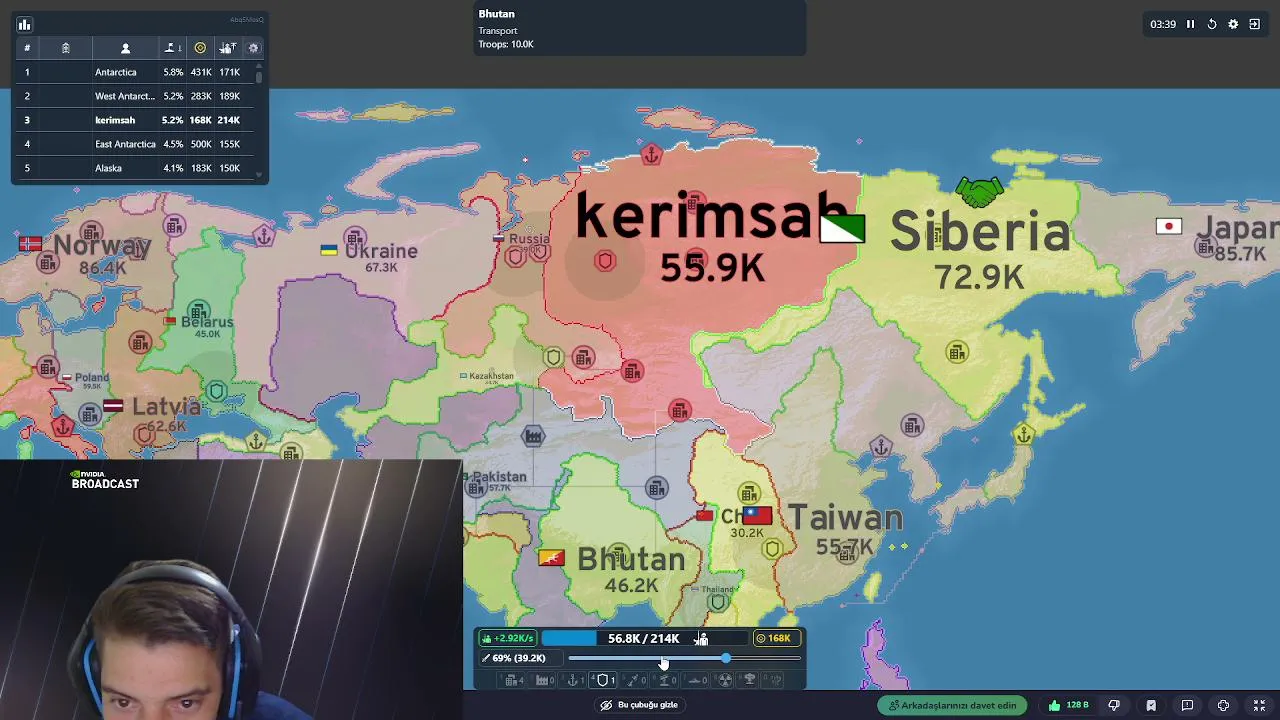The width and height of the screenshot is (1280, 720).
Task: Sort leaderboard by troops column
Action: click(x=228, y=48)
